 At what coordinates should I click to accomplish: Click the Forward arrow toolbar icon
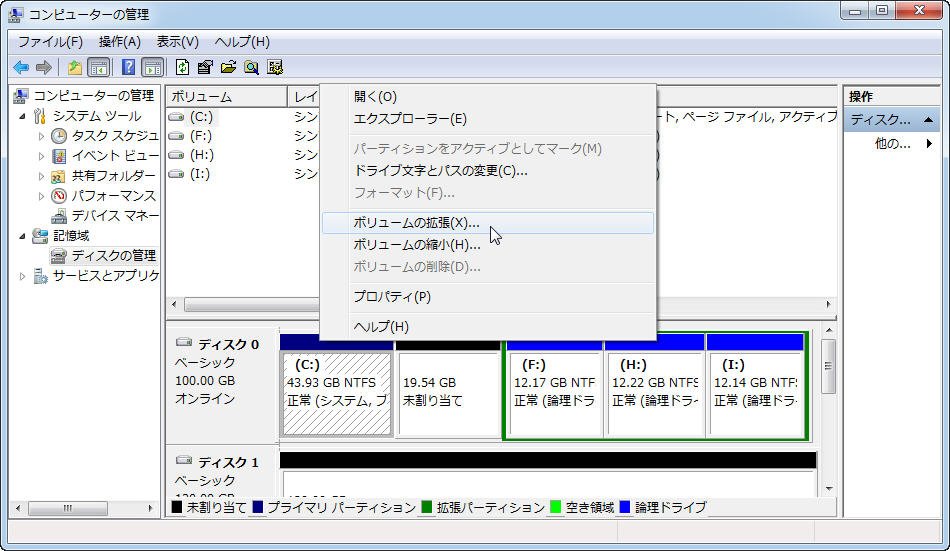[x=44, y=67]
